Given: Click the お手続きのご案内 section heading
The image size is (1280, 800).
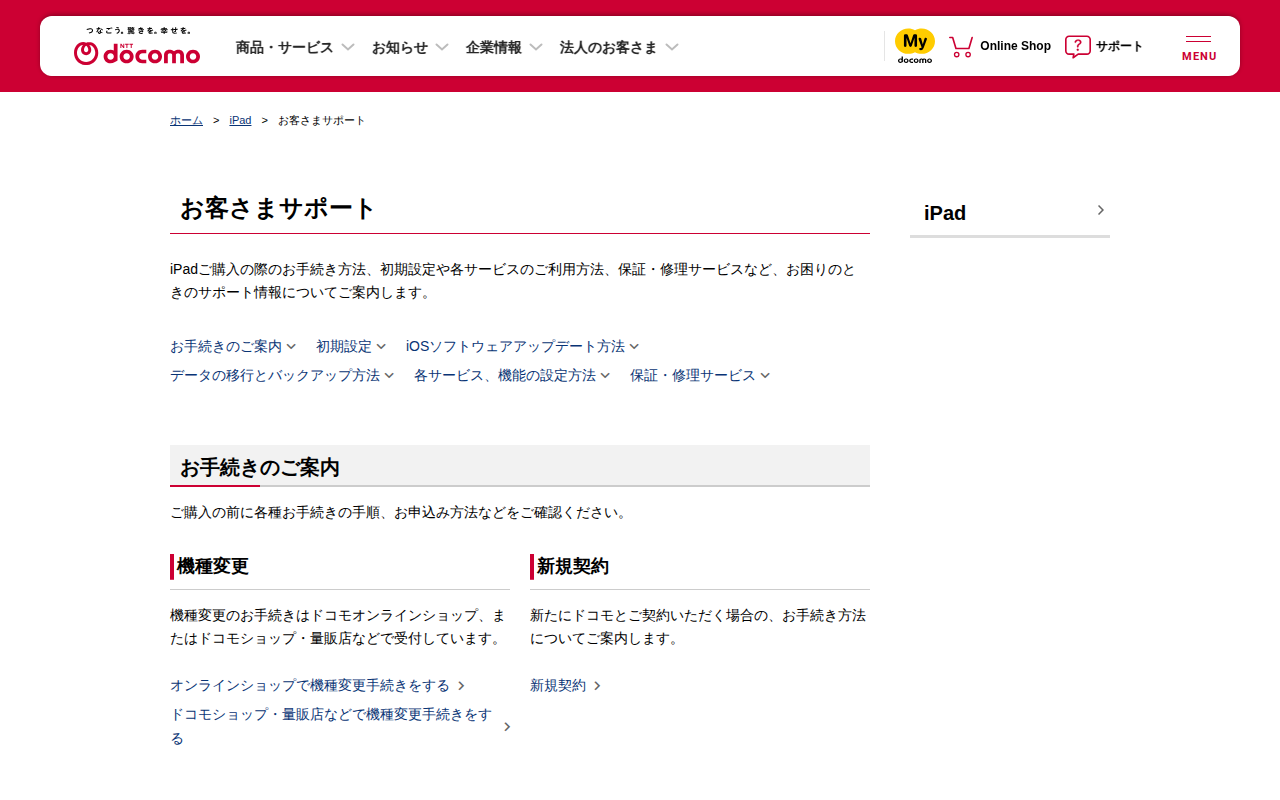Looking at the screenshot, I should click(x=260, y=468).
